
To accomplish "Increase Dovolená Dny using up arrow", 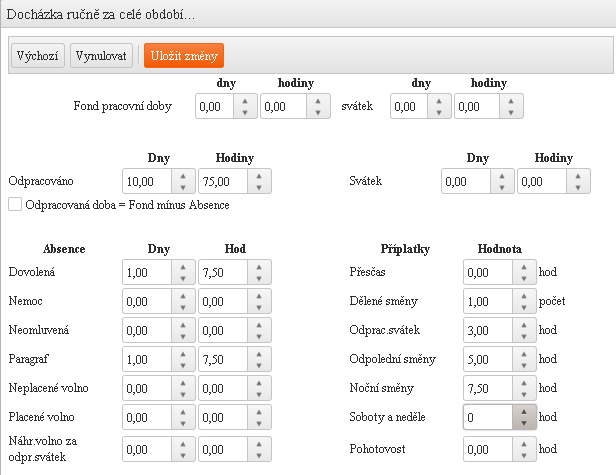I will [182, 266].
